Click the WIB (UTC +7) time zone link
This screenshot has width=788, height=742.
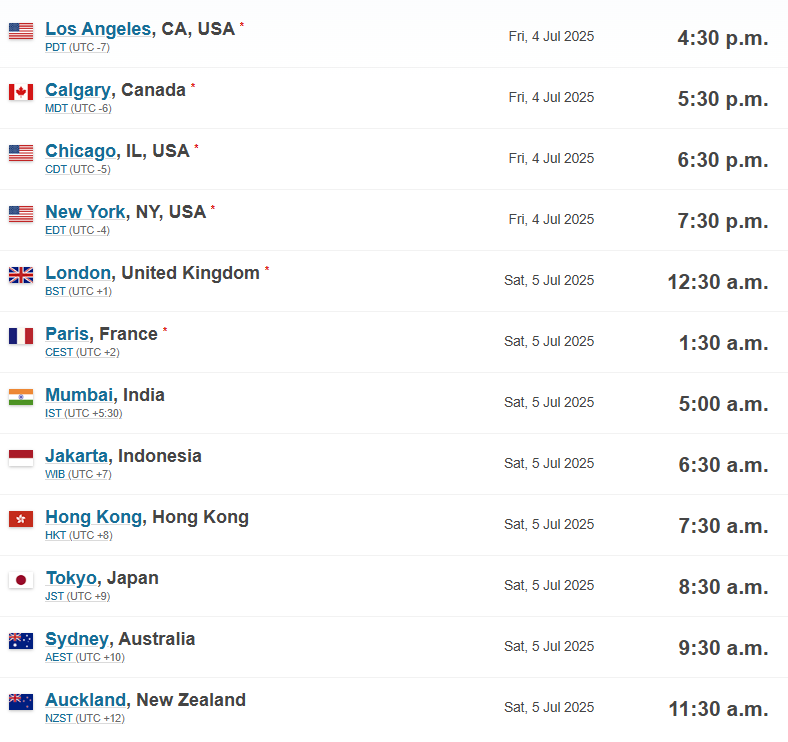pos(78,474)
